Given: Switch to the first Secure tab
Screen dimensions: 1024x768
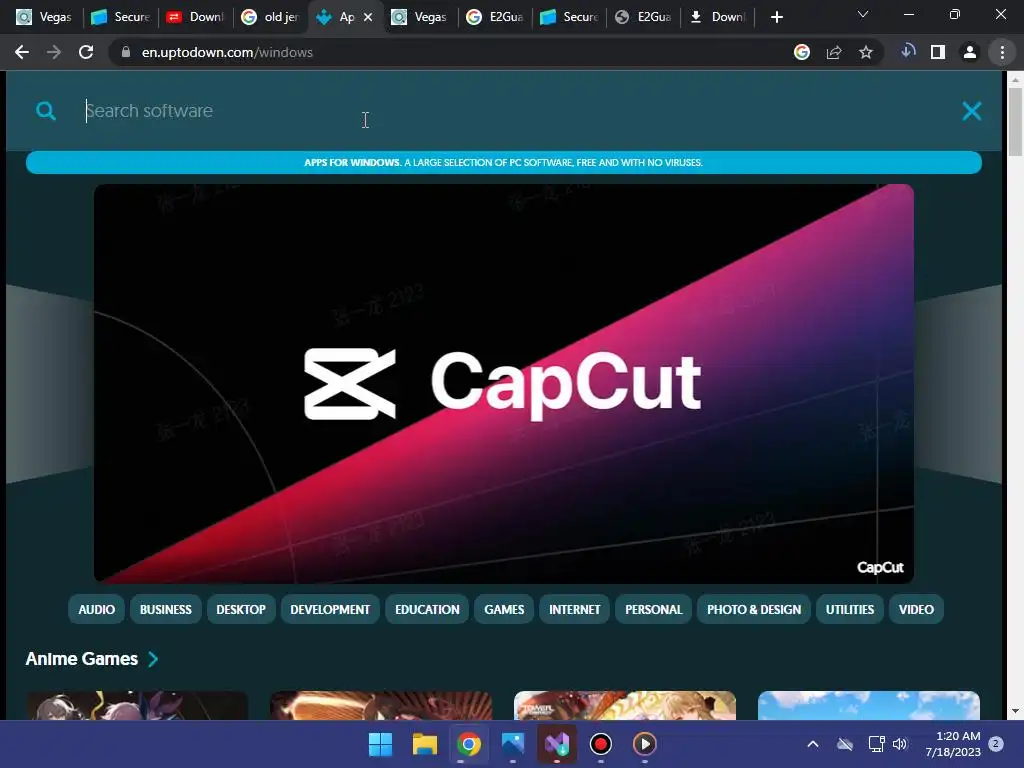Looking at the screenshot, I should (x=120, y=17).
